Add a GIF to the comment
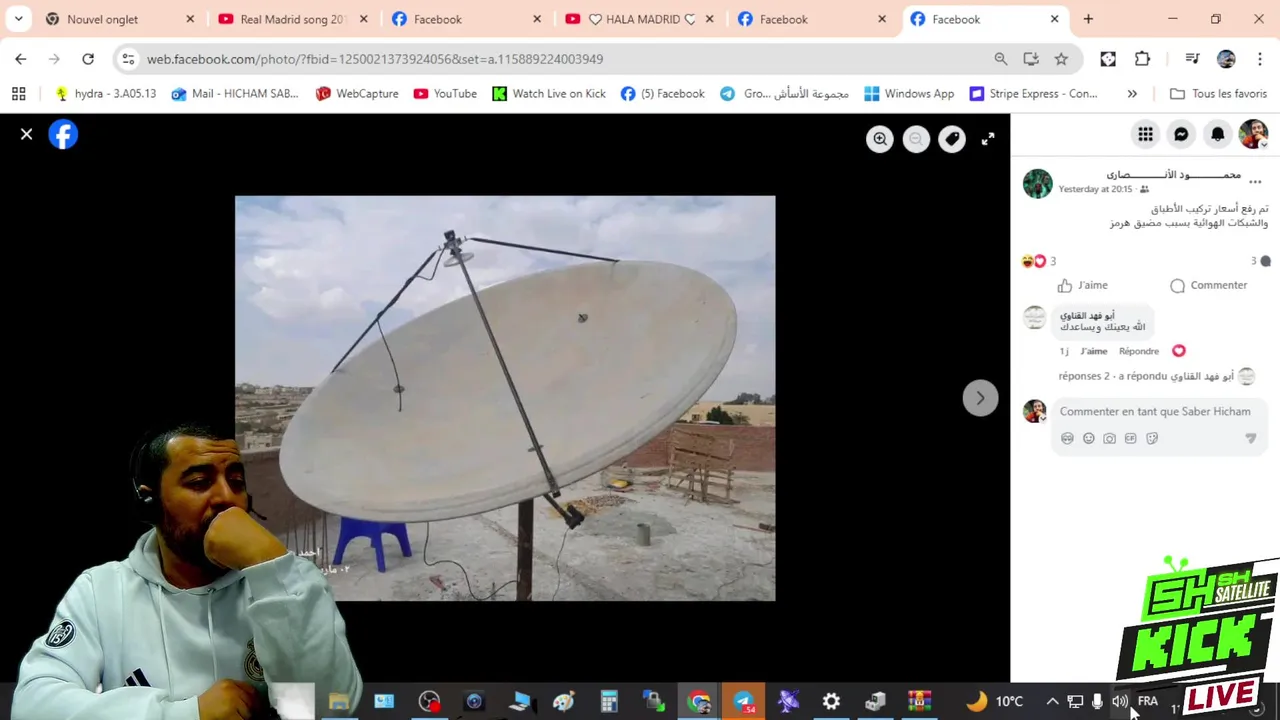 click(x=1131, y=438)
